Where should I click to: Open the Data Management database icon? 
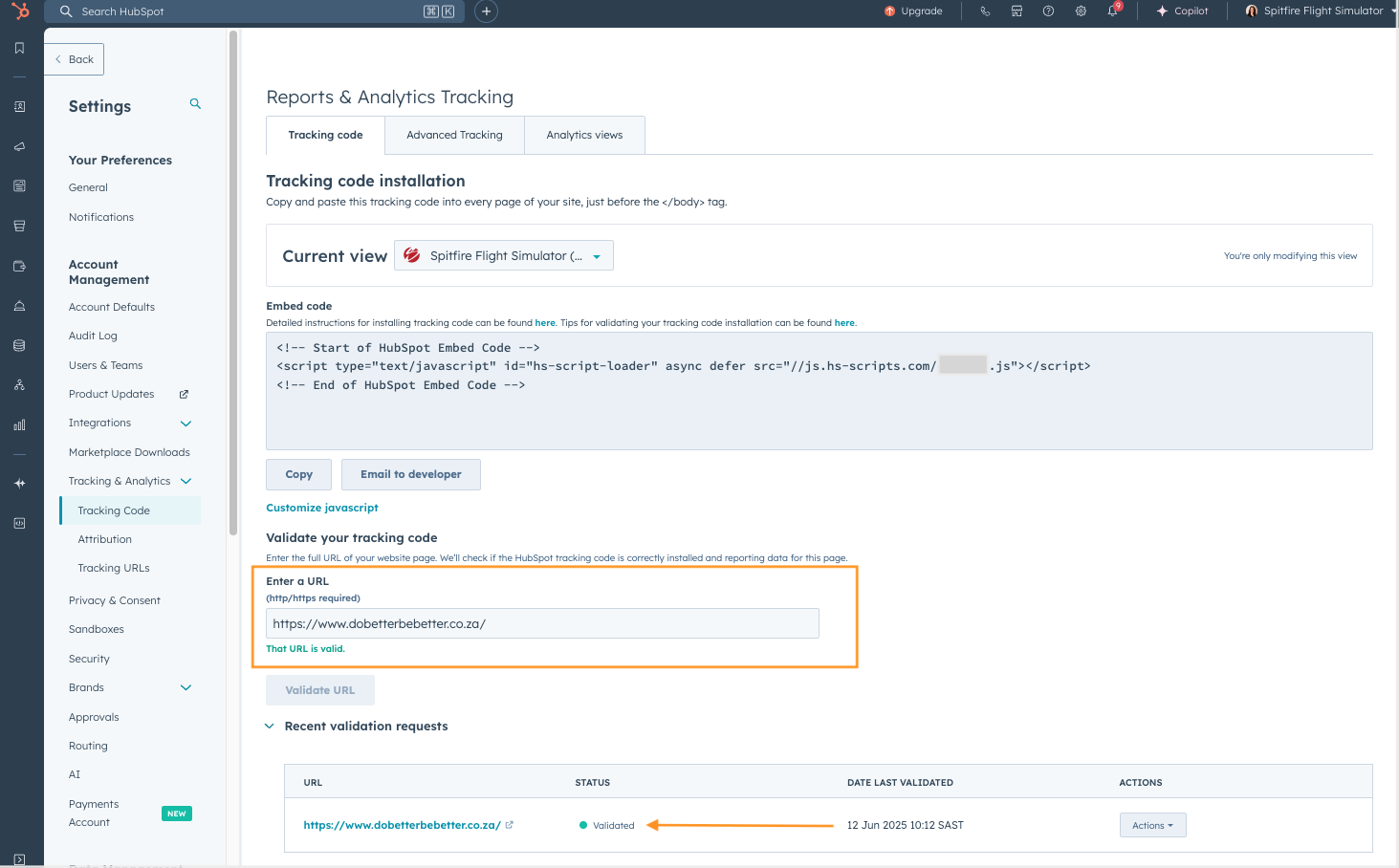pos(19,345)
